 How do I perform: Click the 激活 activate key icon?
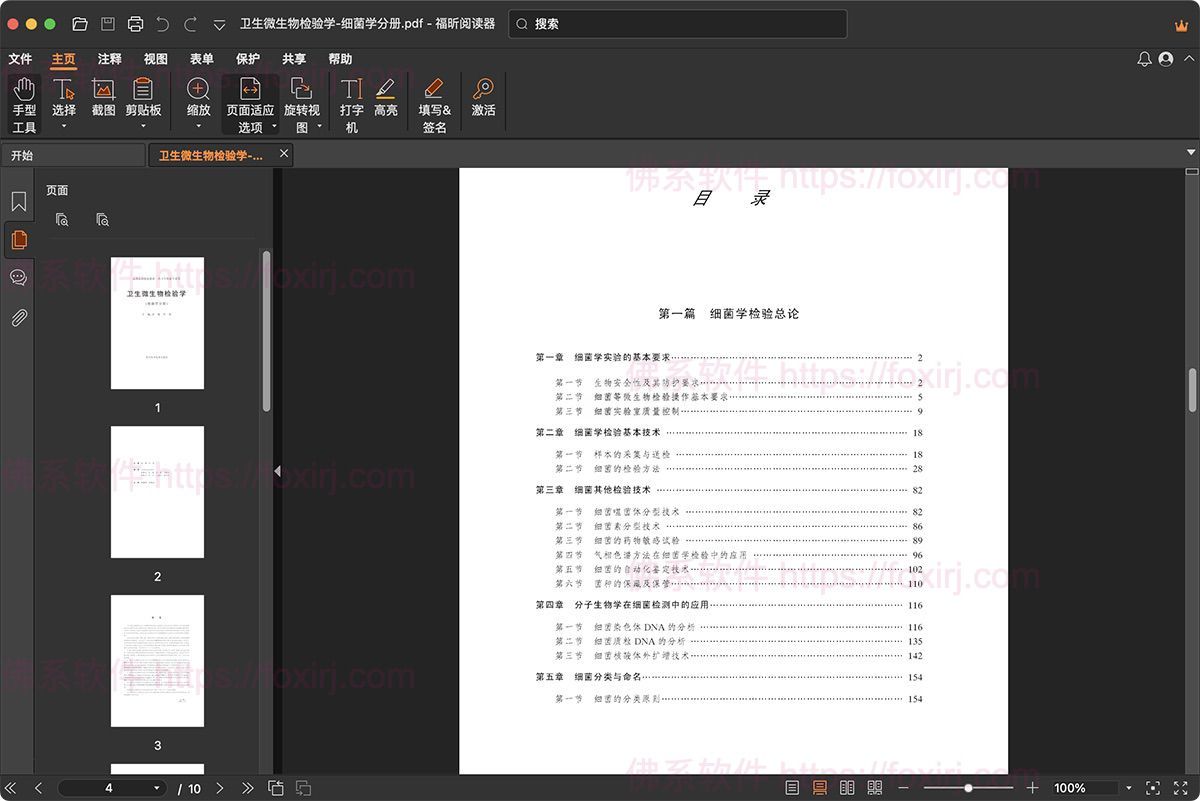(483, 98)
